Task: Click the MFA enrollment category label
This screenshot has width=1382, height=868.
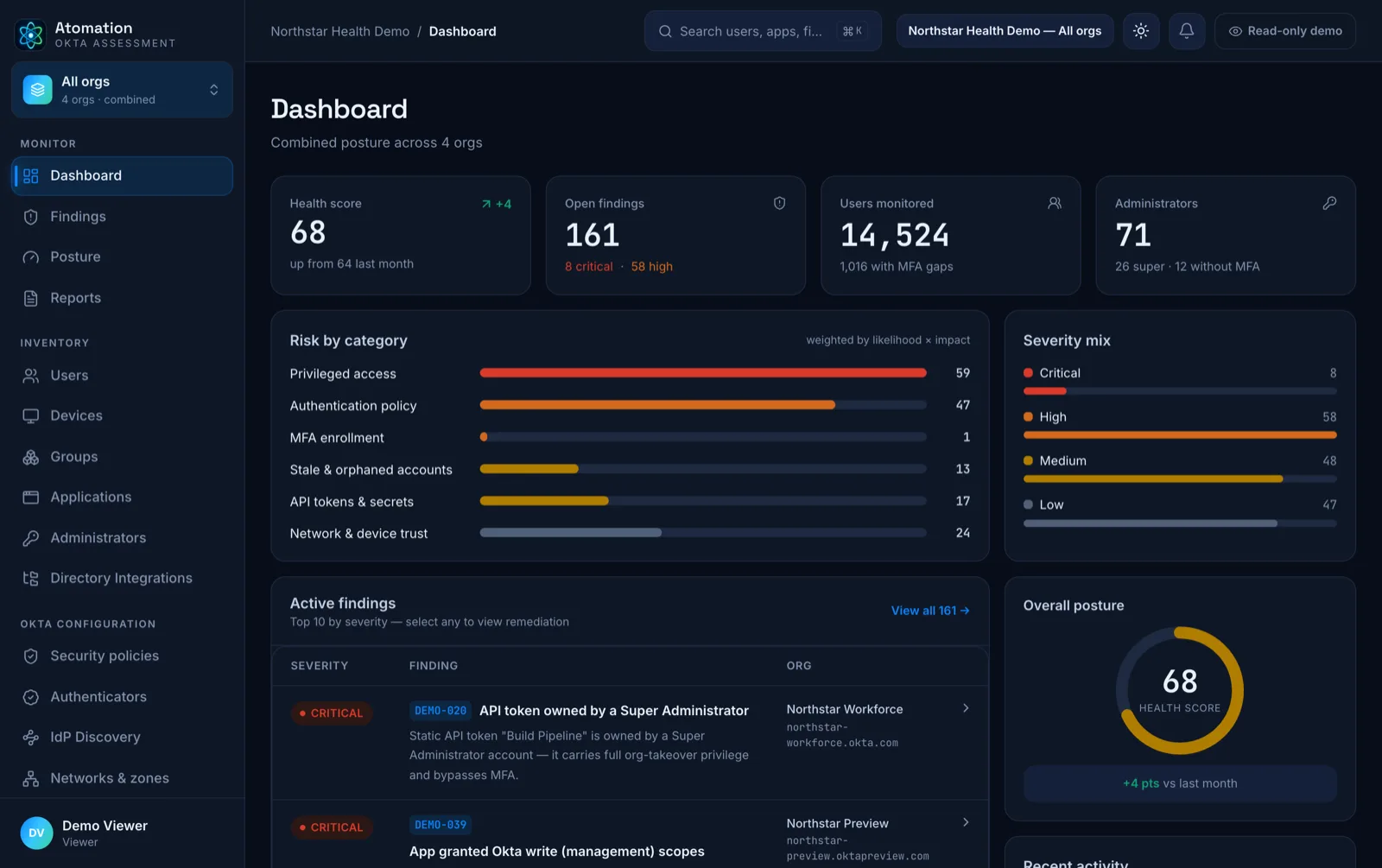Action: pyautogui.click(x=337, y=438)
